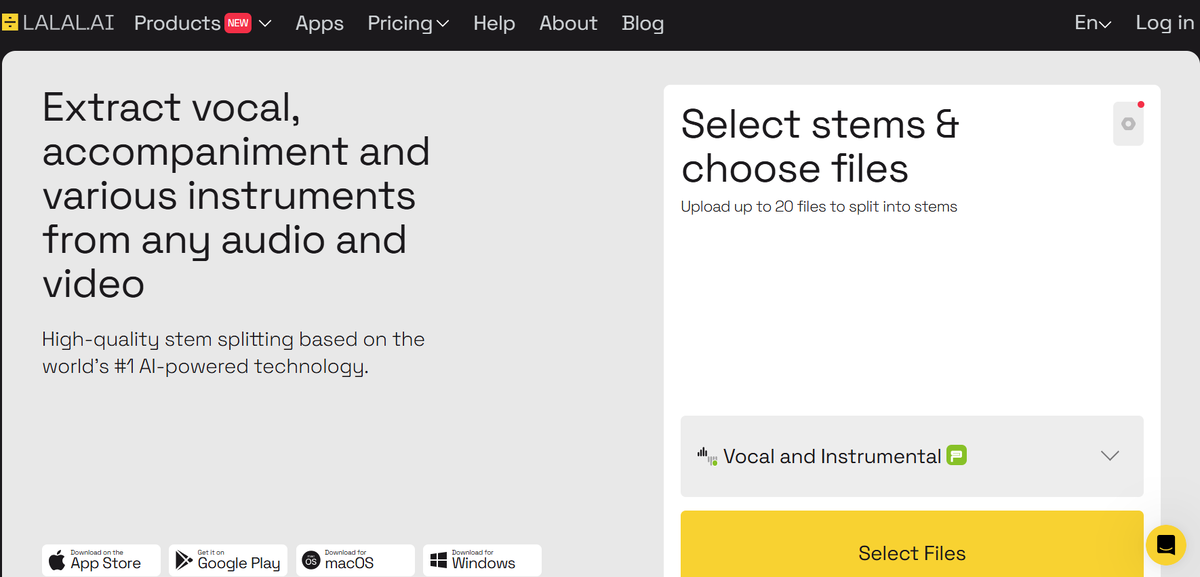Change the language from En
The width and height of the screenshot is (1200, 577).
tap(1093, 23)
